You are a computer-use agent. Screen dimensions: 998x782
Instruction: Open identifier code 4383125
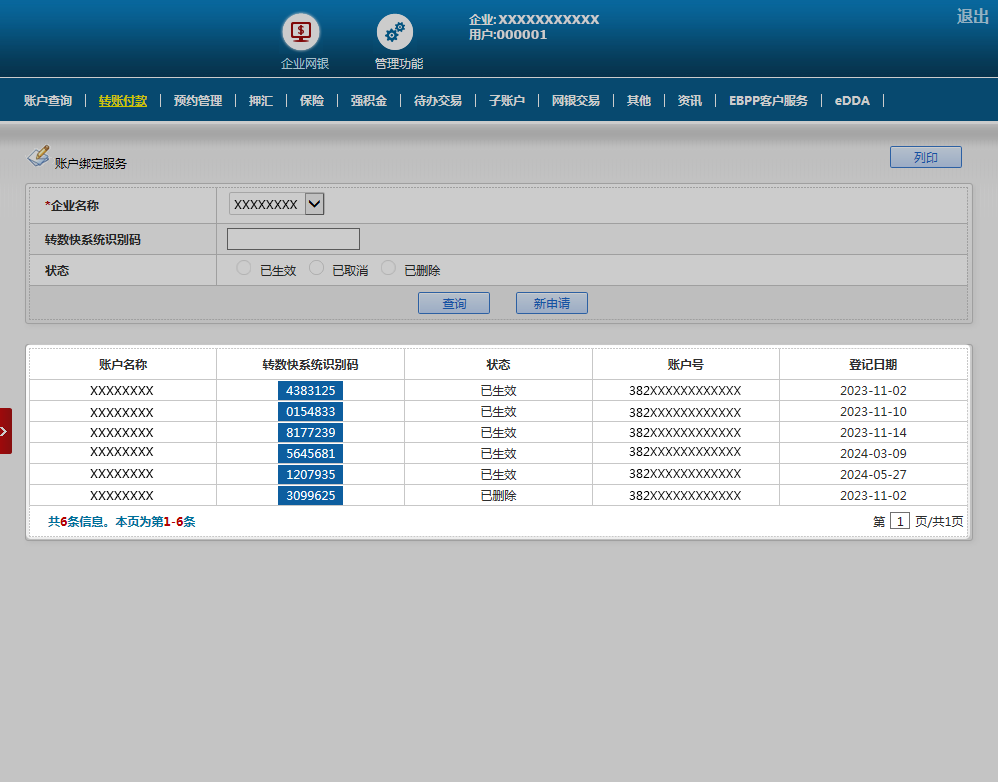tap(310, 390)
